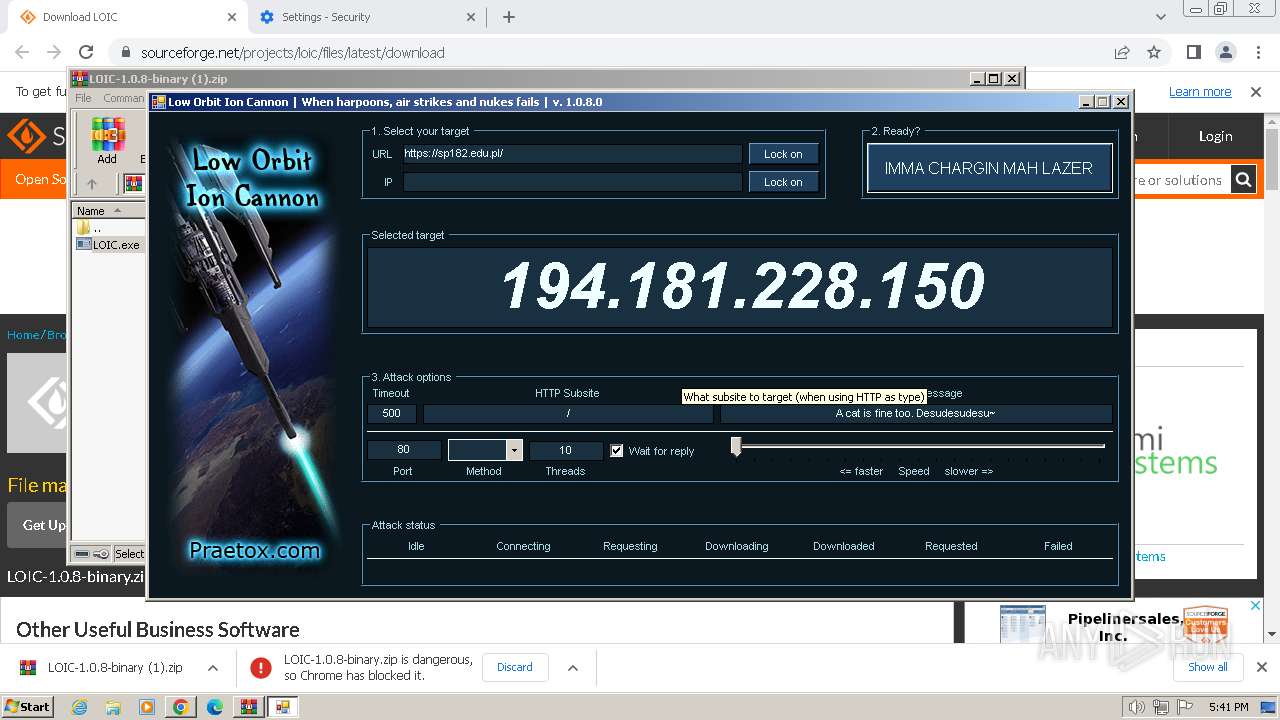The height and width of the screenshot is (720, 1280).
Task: Click the volume speaker icon in system tray
Action: [x=1137, y=707]
